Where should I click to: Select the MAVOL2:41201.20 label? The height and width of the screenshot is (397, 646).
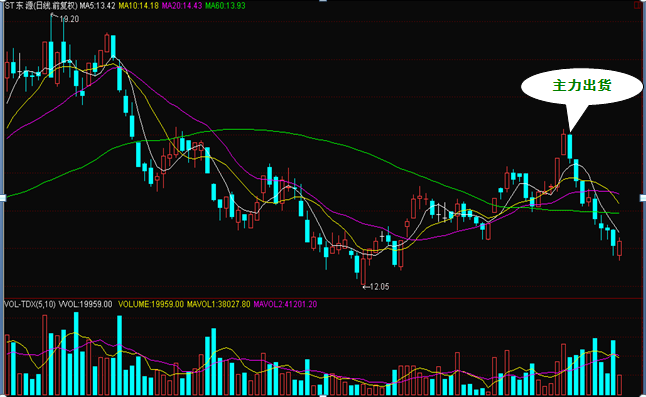285,304
